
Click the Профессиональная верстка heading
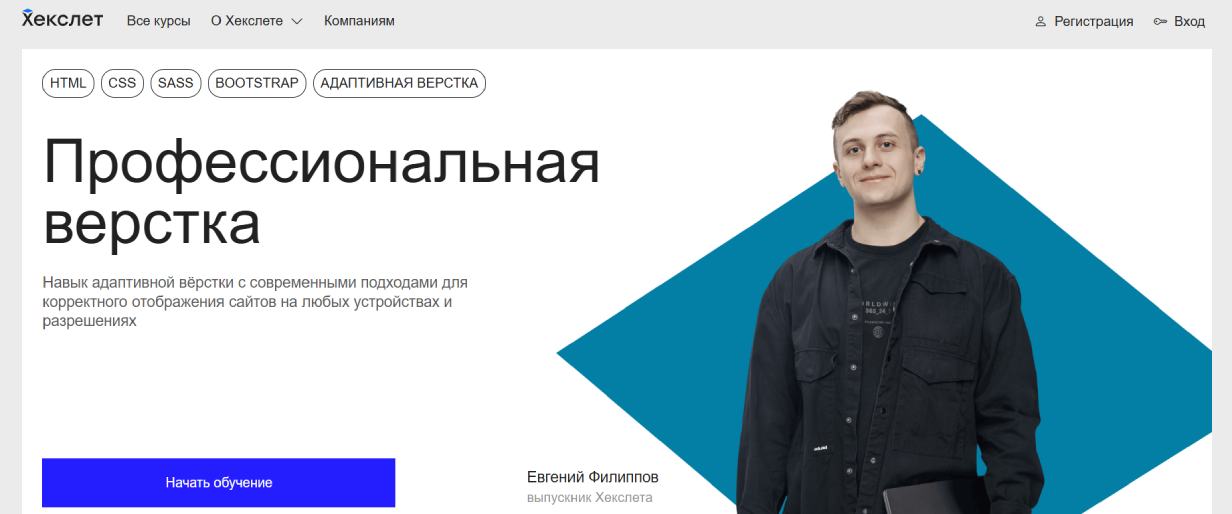click(x=321, y=192)
